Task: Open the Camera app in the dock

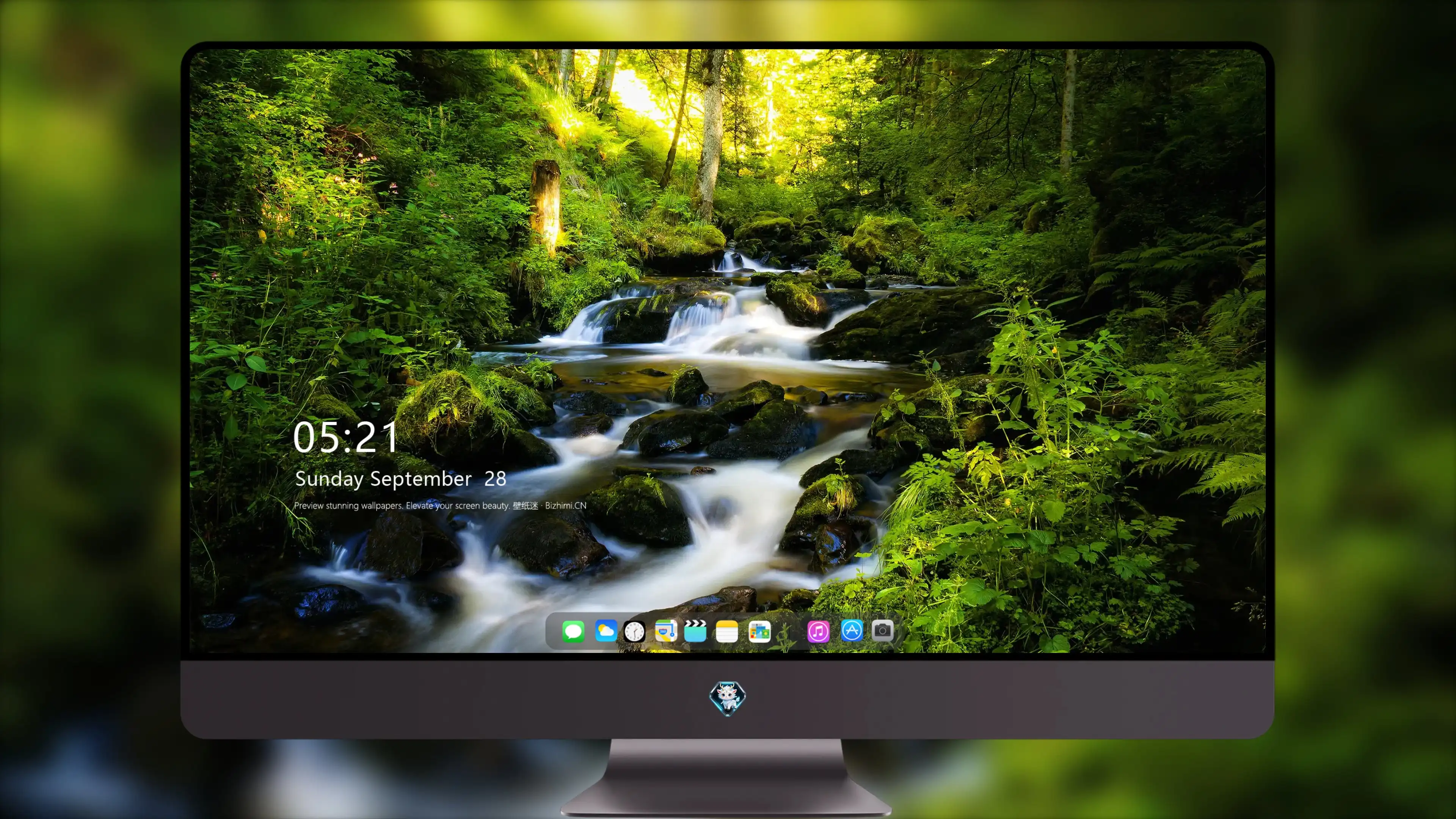Action: coord(882,631)
